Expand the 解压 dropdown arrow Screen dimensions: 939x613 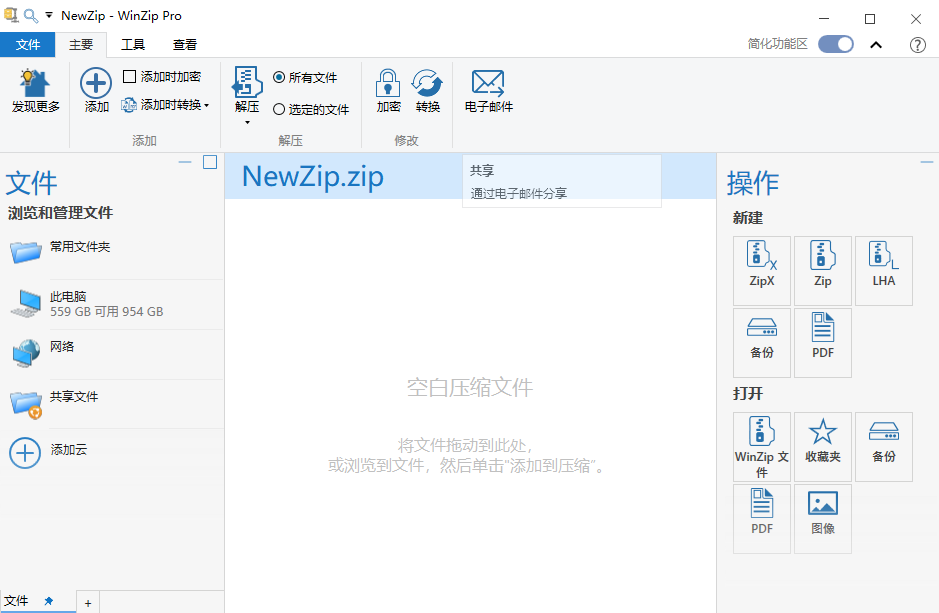click(247, 123)
